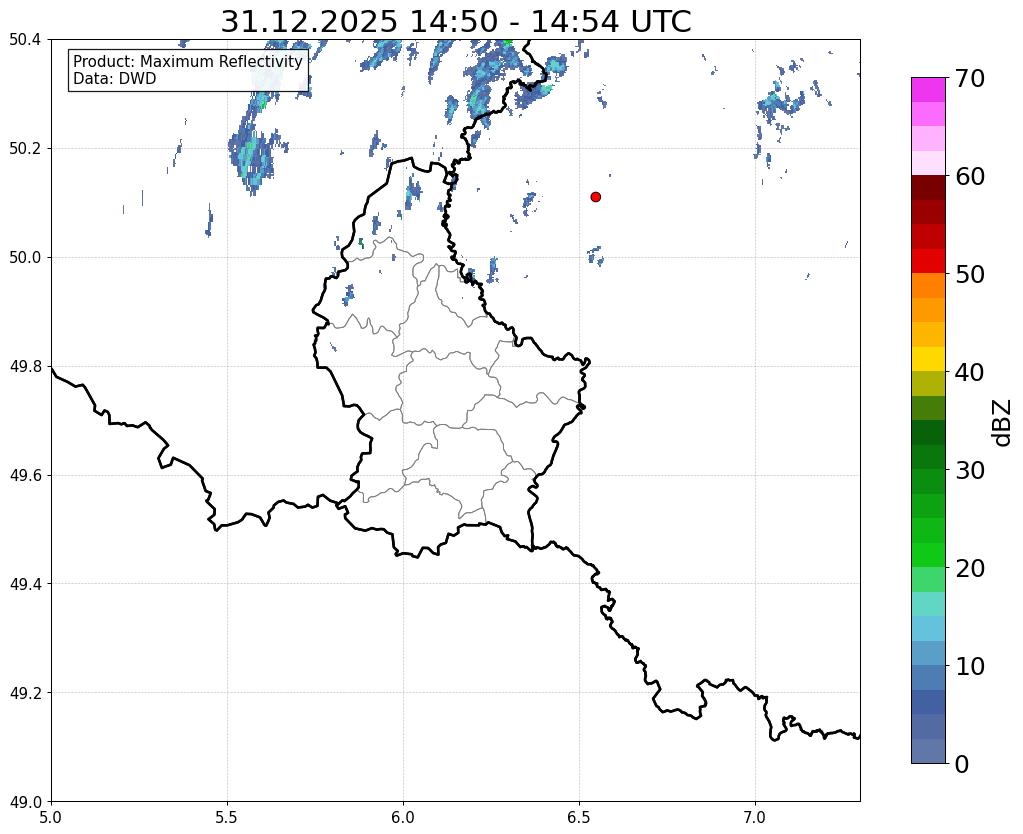Viewport: 1023px width, 834px height.
Task: Click the dBZ colorbar axis label
Action: tap(1003, 423)
